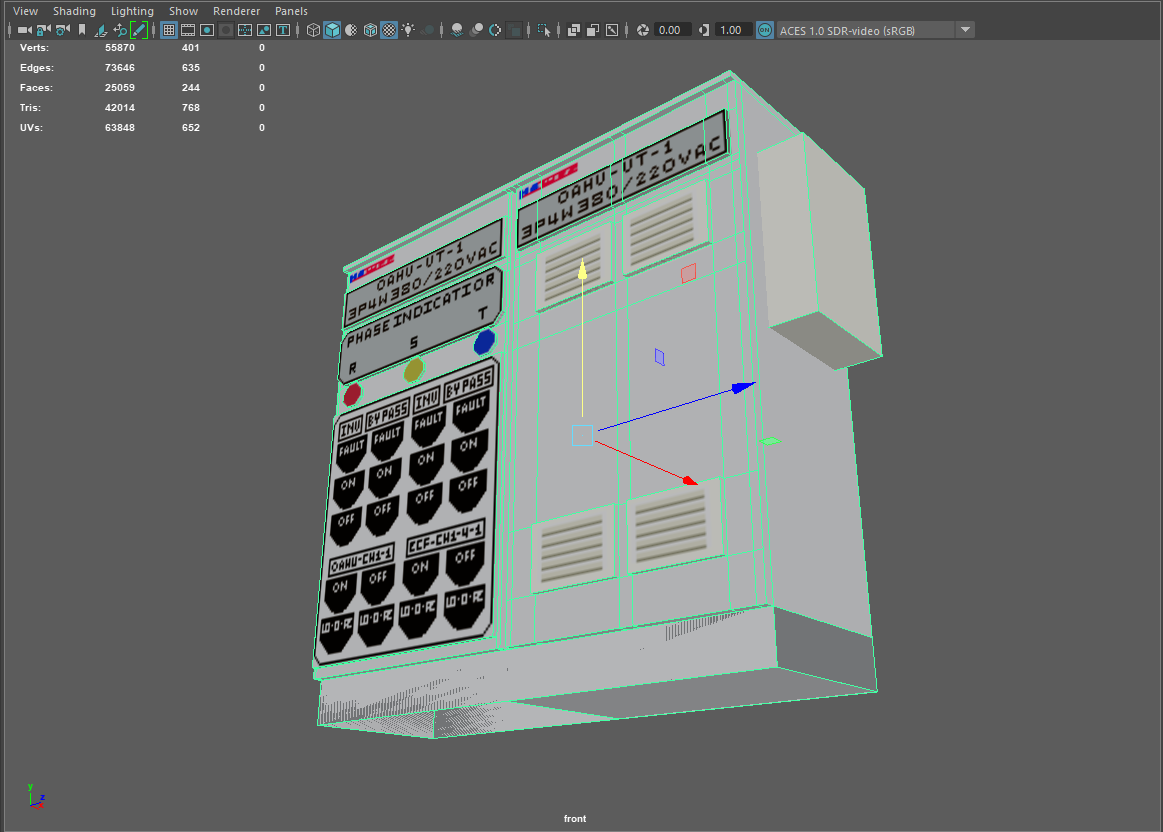
Task: Enable Screen Space Ambient Occlusion icon
Action: (457, 30)
